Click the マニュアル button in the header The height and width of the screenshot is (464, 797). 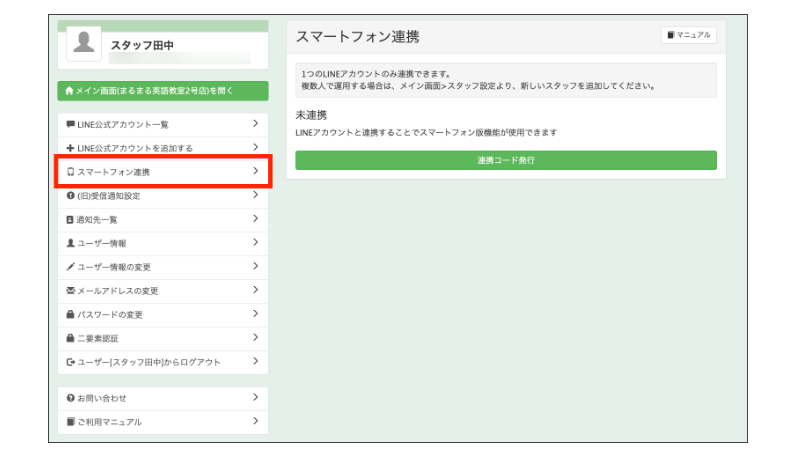pos(688,35)
